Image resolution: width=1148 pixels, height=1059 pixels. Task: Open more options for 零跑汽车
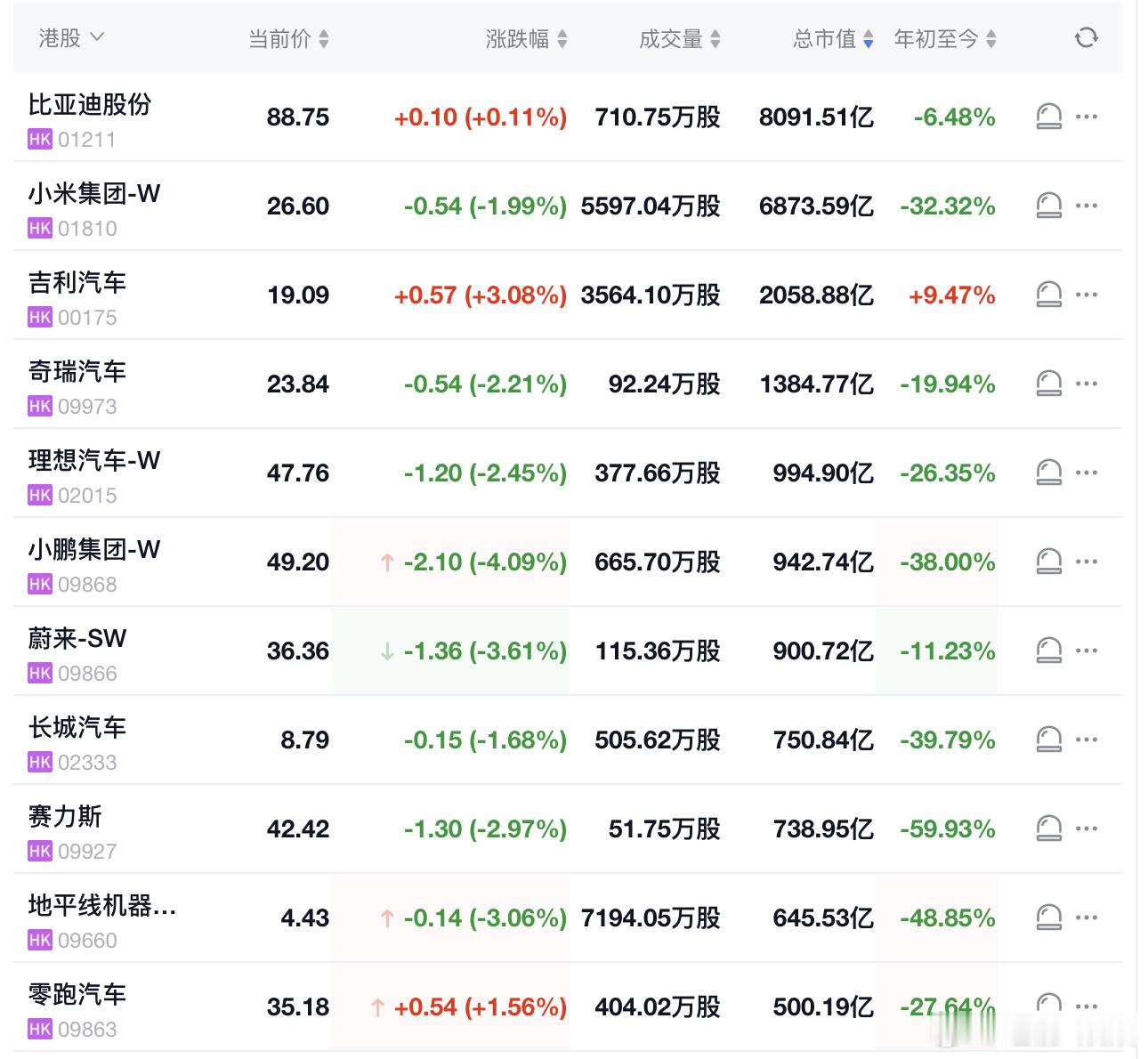(x=1087, y=1006)
